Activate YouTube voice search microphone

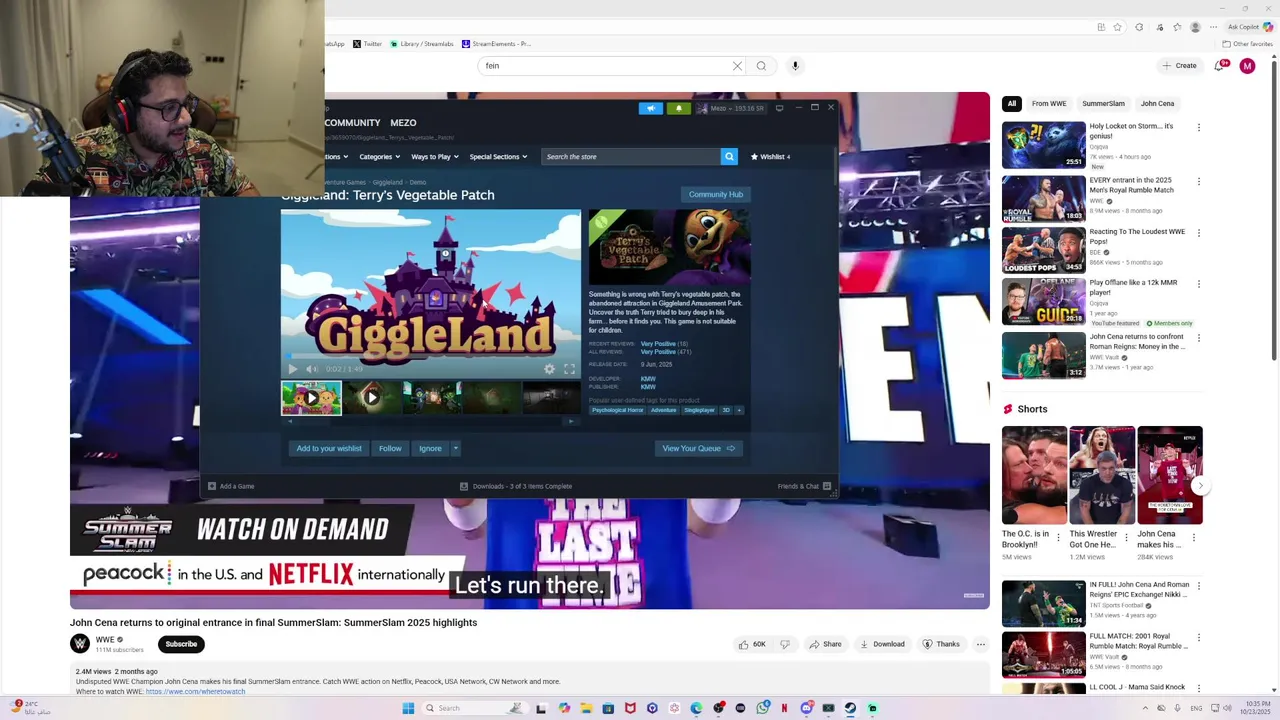point(795,66)
